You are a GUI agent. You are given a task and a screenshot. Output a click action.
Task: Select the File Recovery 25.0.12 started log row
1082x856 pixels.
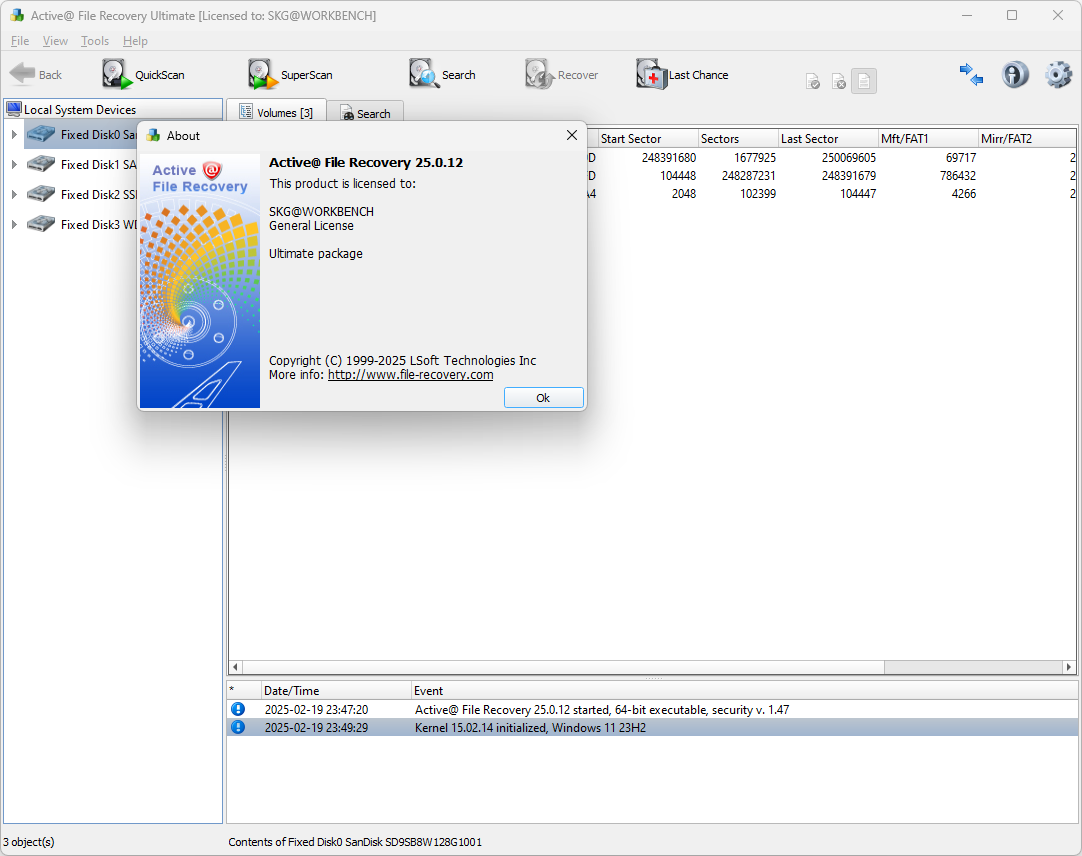point(652,710)
